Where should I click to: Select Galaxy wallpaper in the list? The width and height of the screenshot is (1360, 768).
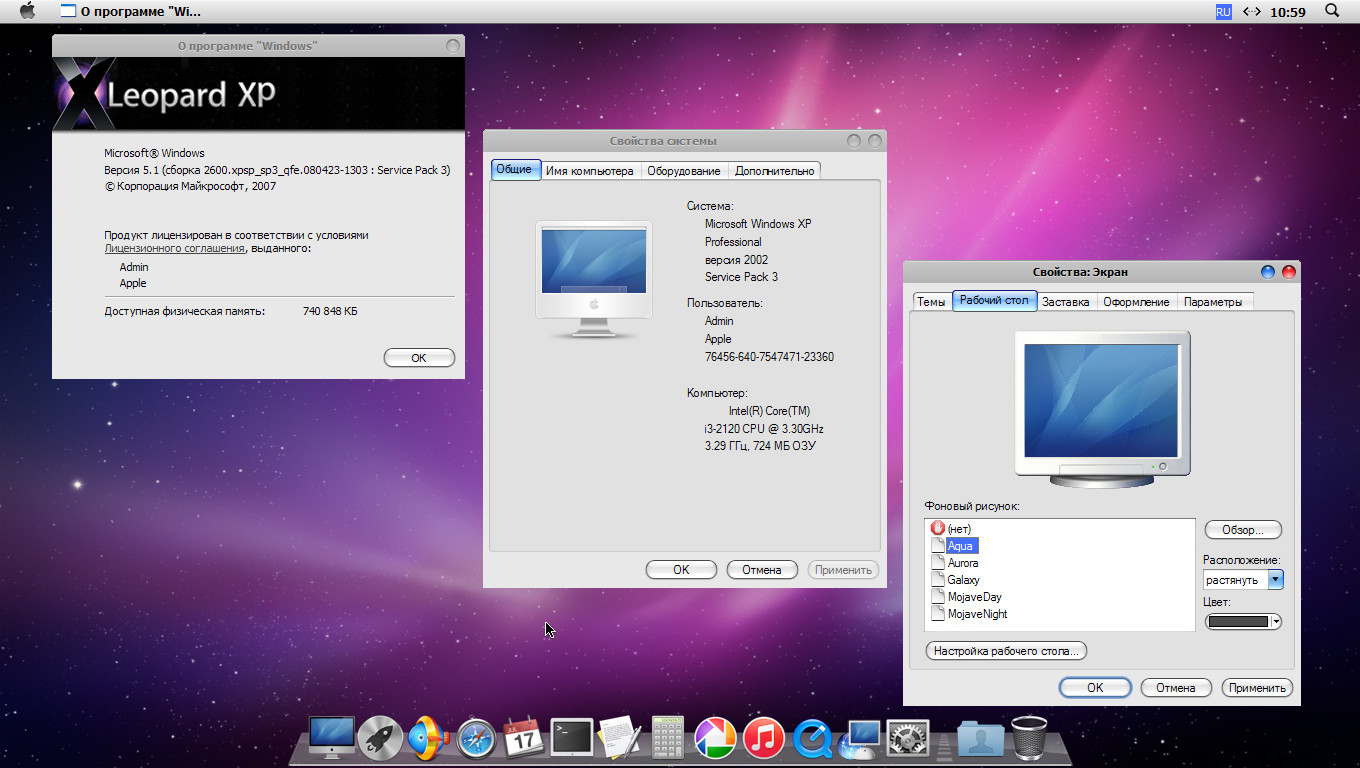(x=963, y=580)
